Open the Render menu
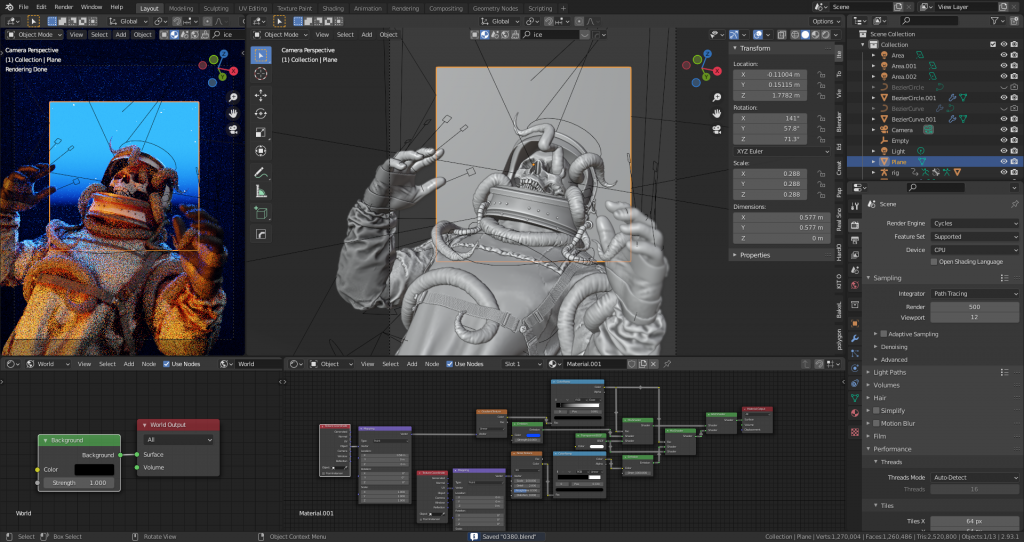The height and width of the screenshot is (542, 1024). coord(63,7)
